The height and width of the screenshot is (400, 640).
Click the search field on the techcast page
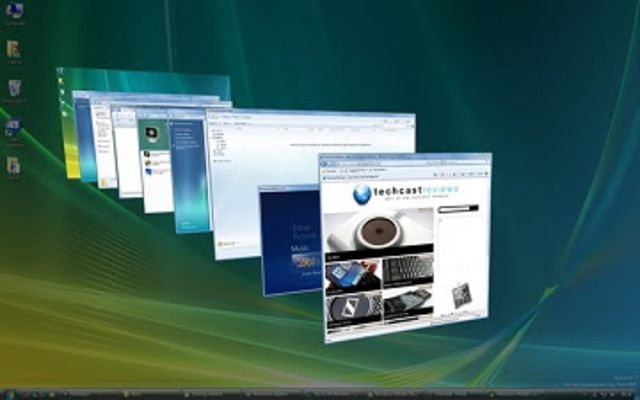[x=454, y=209]
